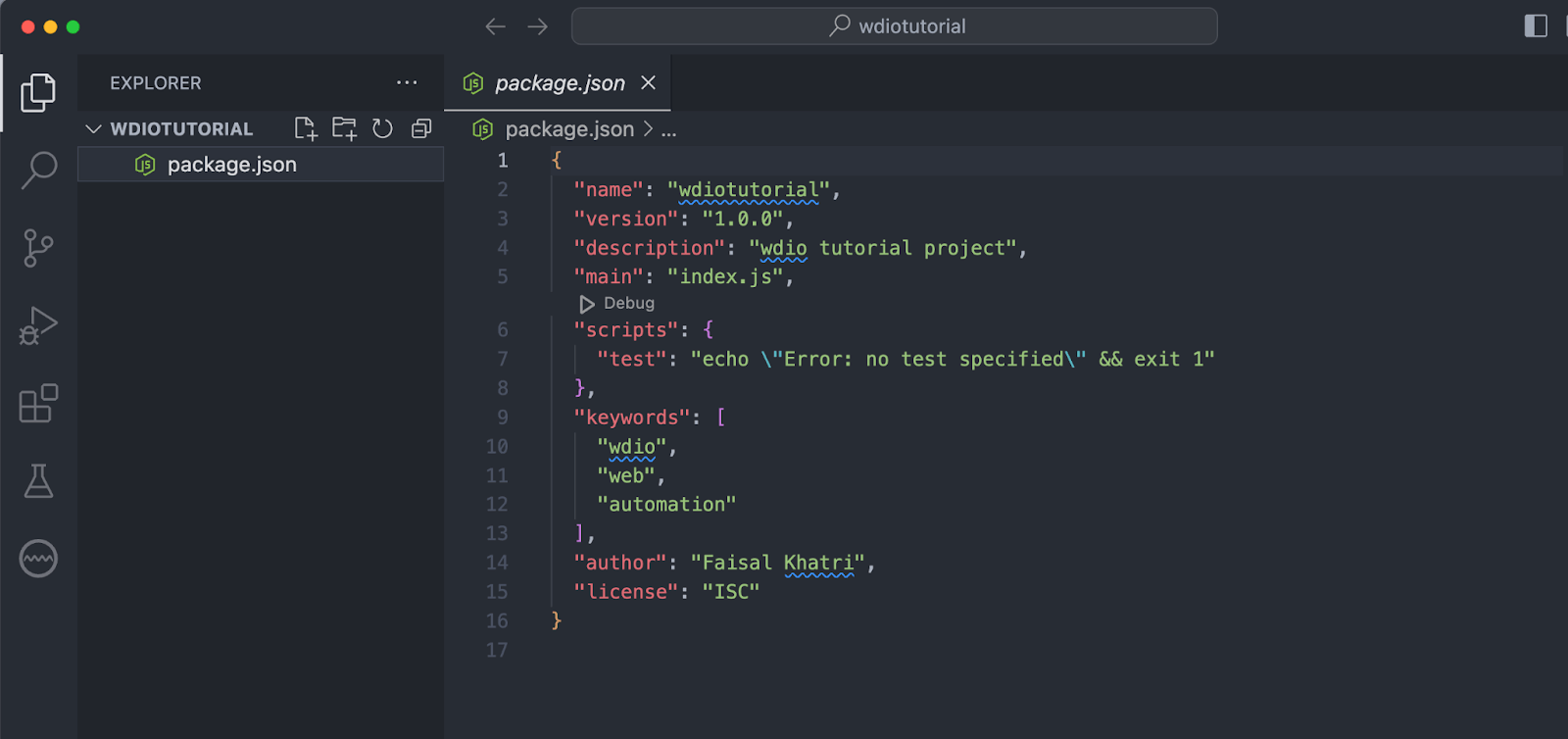Collapse all folders in Explorer

coord(421,128)
